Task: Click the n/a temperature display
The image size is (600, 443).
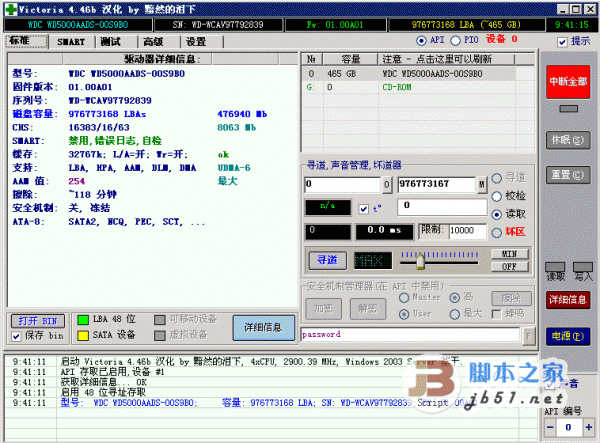Action: click(x=328, y=207)
